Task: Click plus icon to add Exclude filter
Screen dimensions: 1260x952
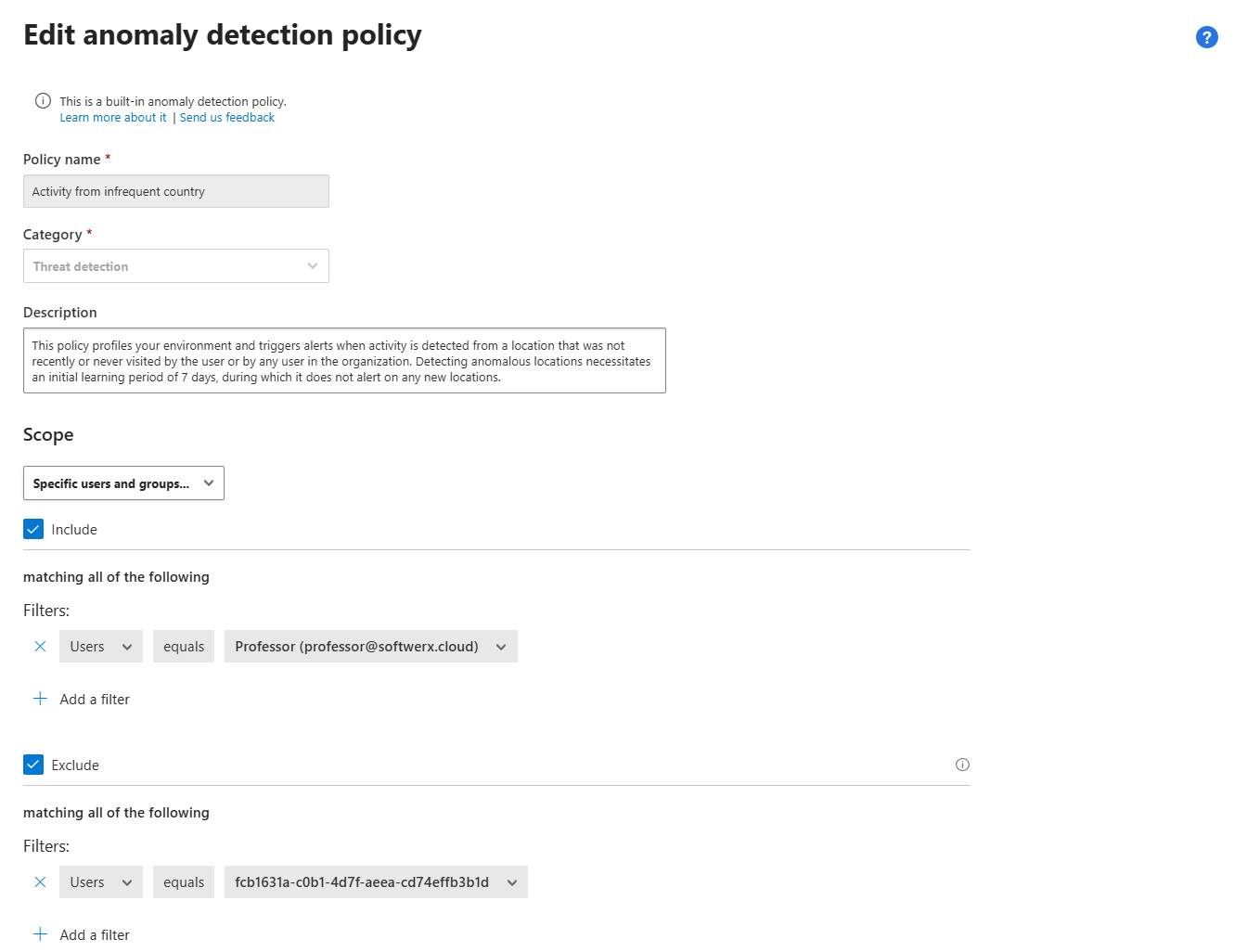Action: point(40,934)
